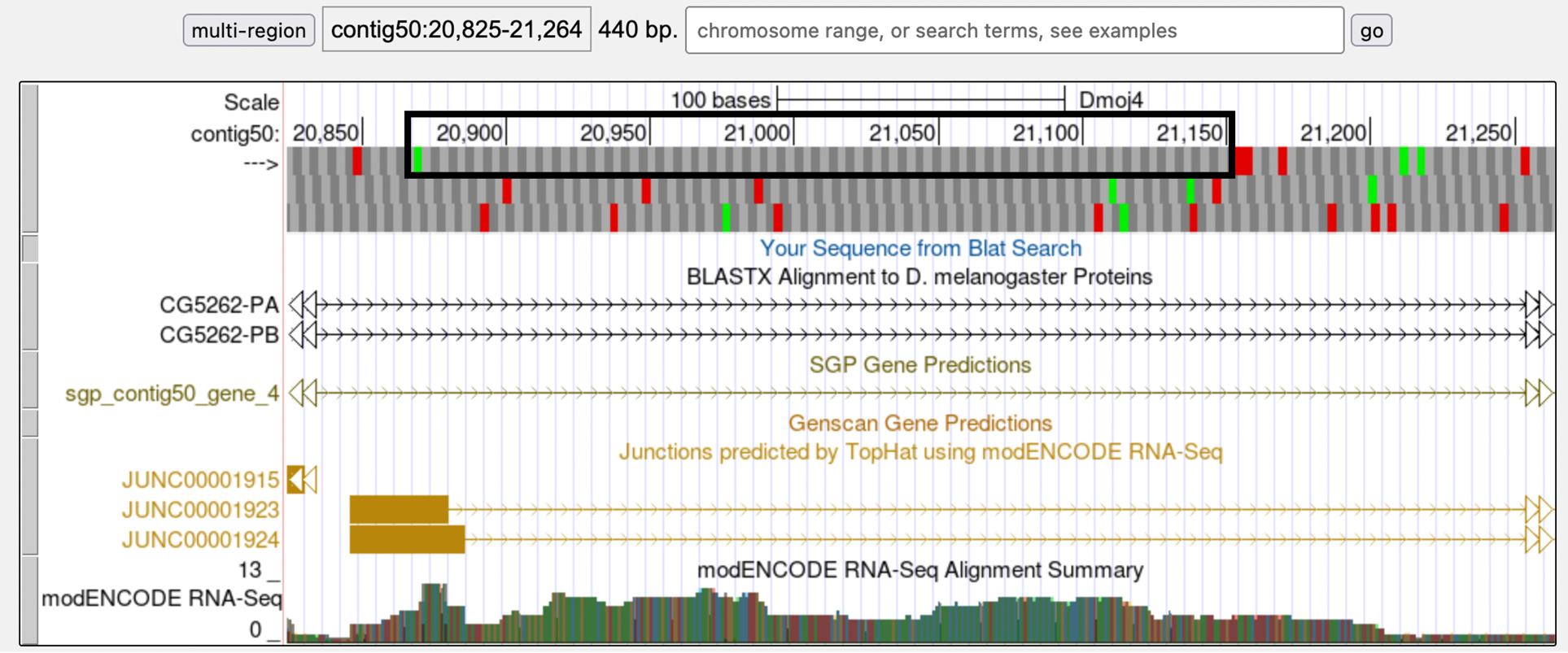This screenshot has height=653, width=1568.
Task: Open the Genscan Gene Predictions track title
Action: pos(920,424)
